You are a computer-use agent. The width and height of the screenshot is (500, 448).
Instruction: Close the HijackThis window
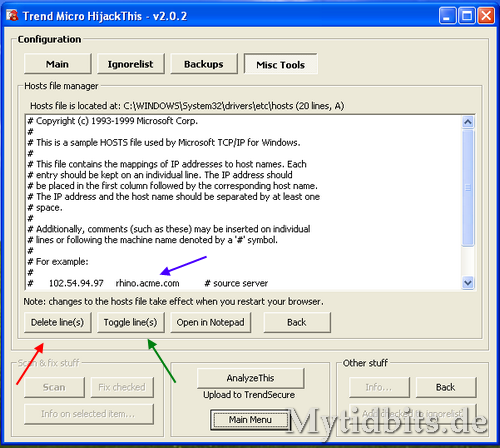coord(486,16)
